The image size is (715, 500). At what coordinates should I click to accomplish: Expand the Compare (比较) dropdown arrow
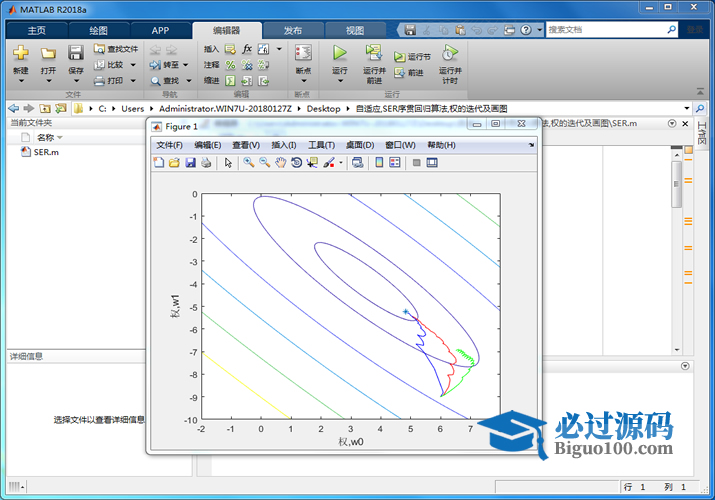[x=133, y=65]
